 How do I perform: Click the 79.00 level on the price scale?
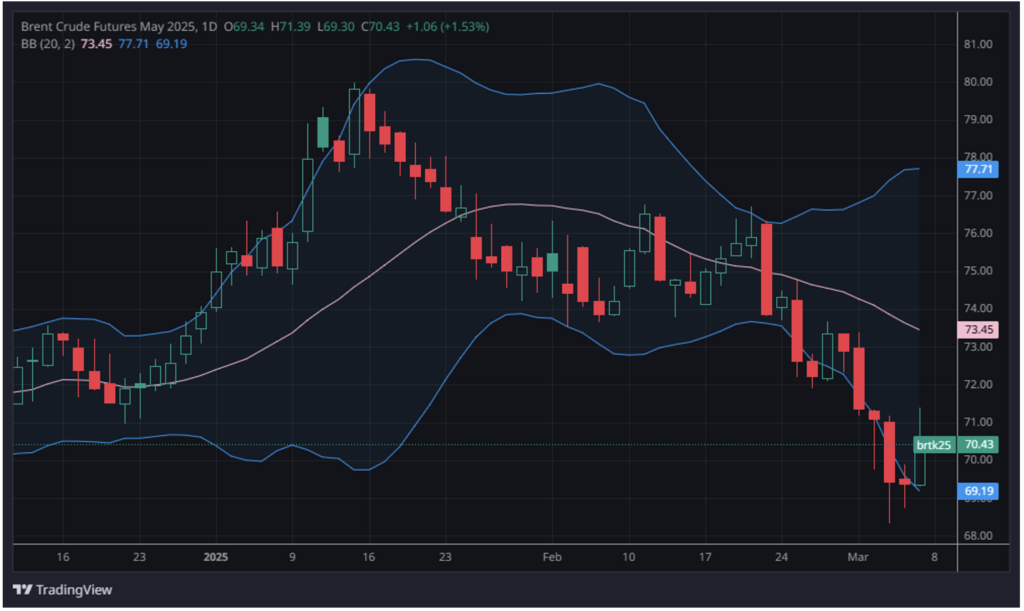(976, 120)
